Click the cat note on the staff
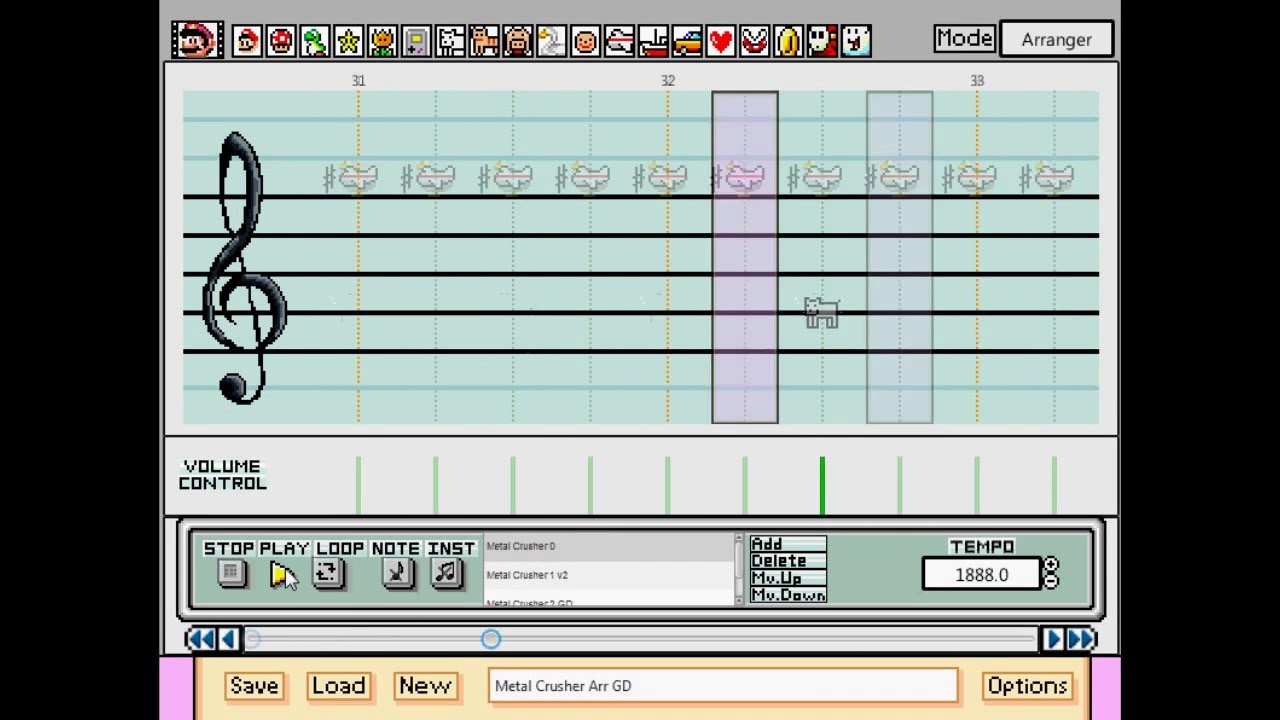This screenshot has height=720, width=1280. 821,313
